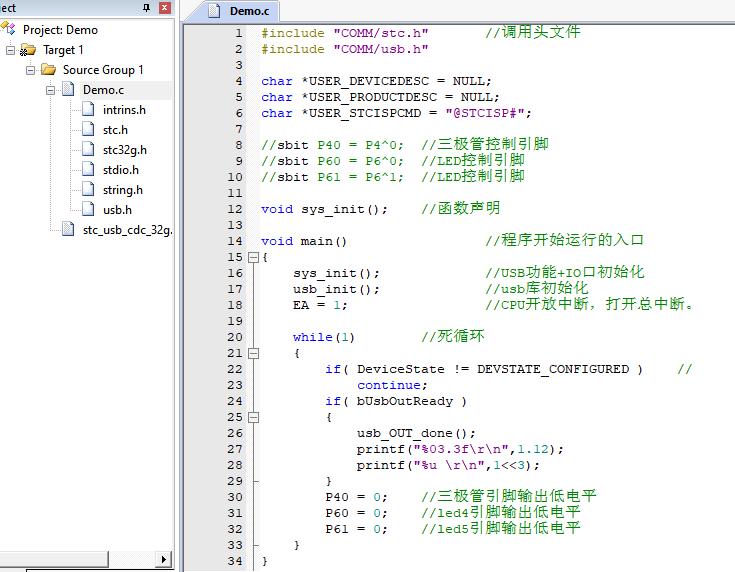
Task: Select Project: Demo root item
Action: [60, 30]
